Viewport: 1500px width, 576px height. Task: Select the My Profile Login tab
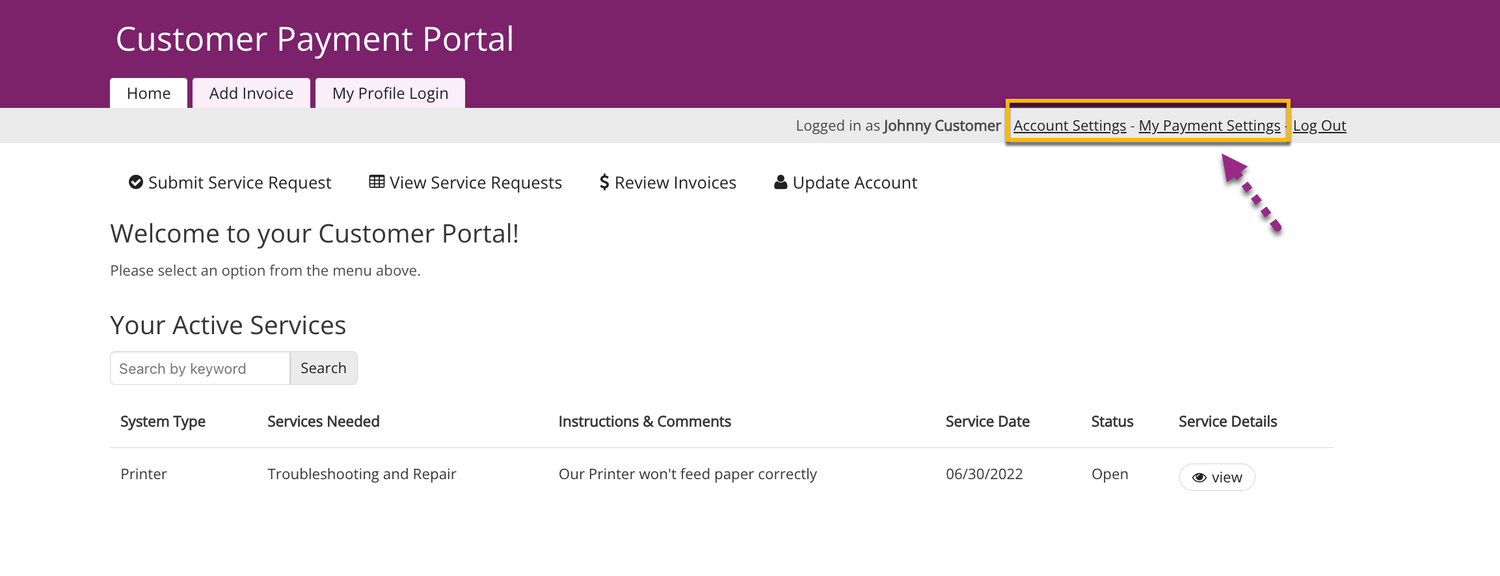(390, 93)
